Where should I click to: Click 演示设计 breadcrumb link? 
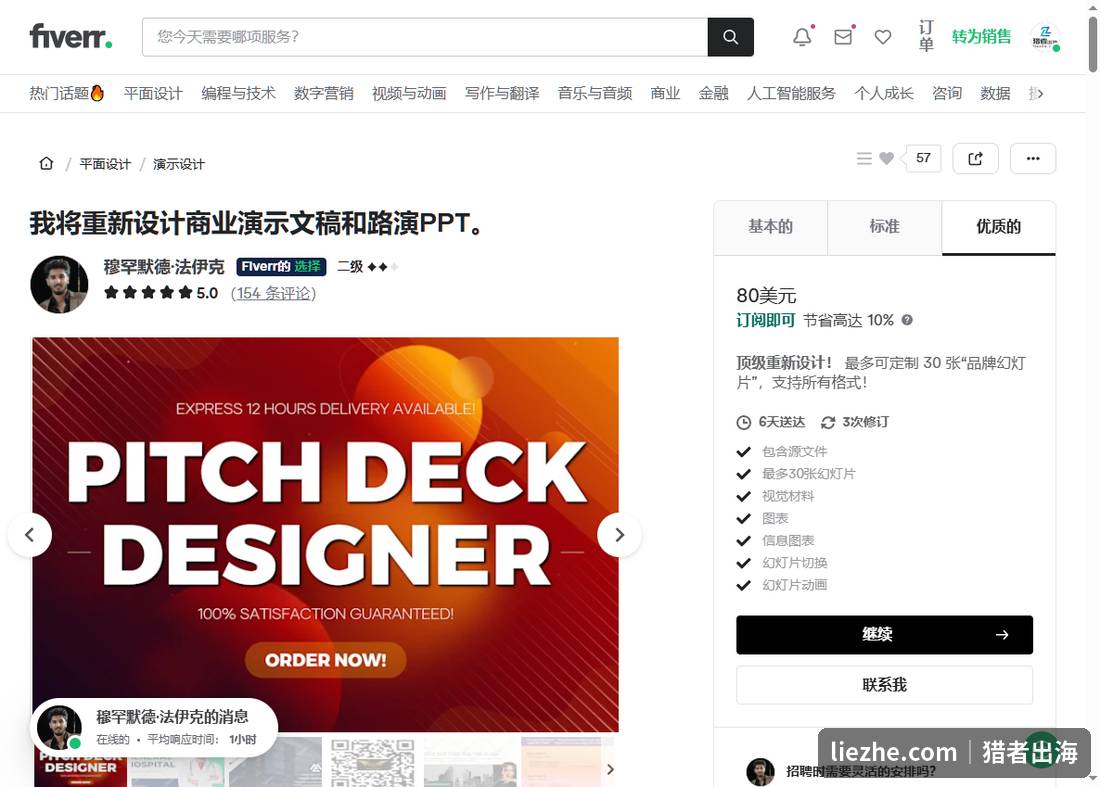pyautogui.click(x=179, y=164)
